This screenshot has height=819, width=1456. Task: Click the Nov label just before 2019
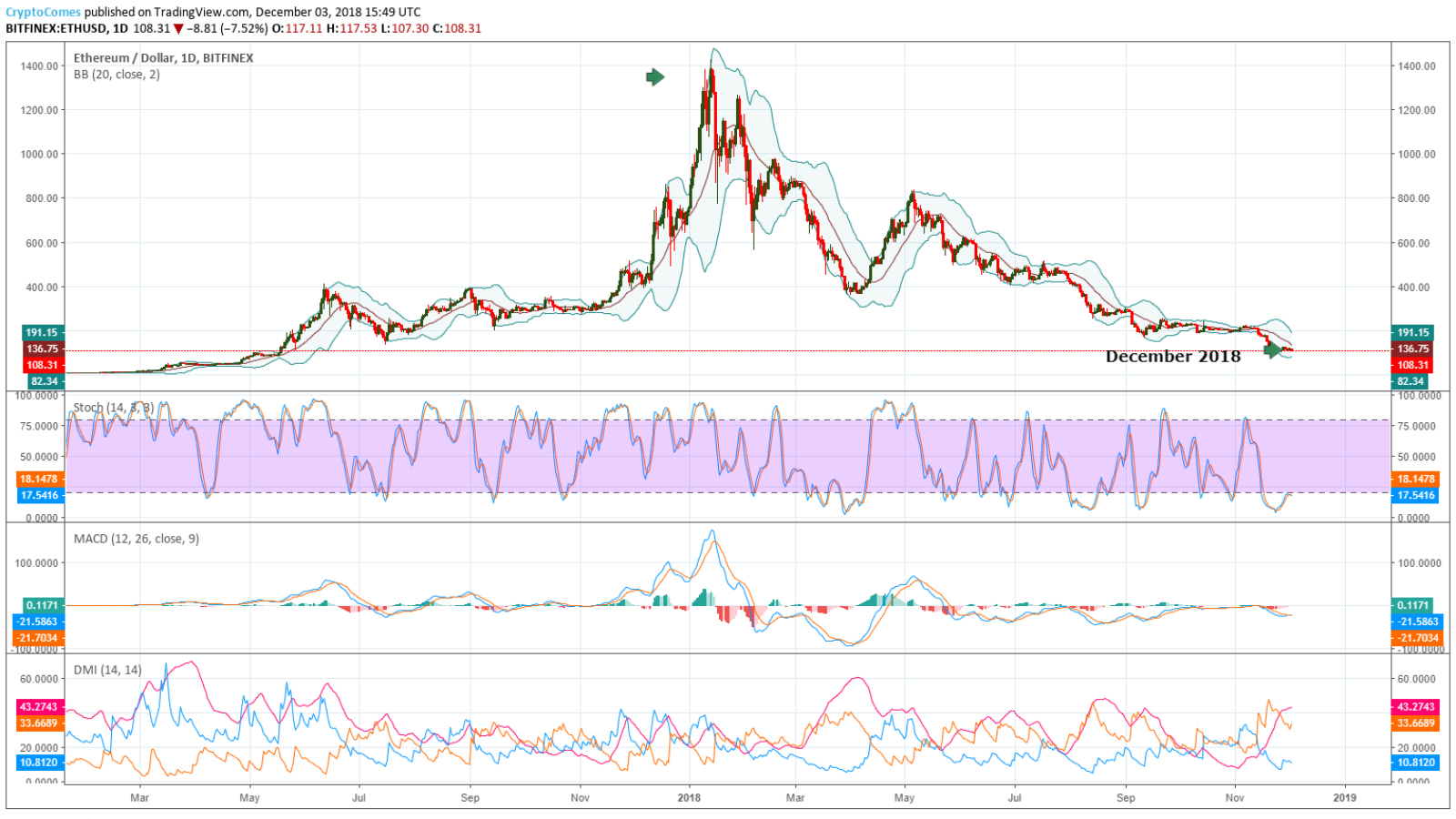(x=1234, y=798)
